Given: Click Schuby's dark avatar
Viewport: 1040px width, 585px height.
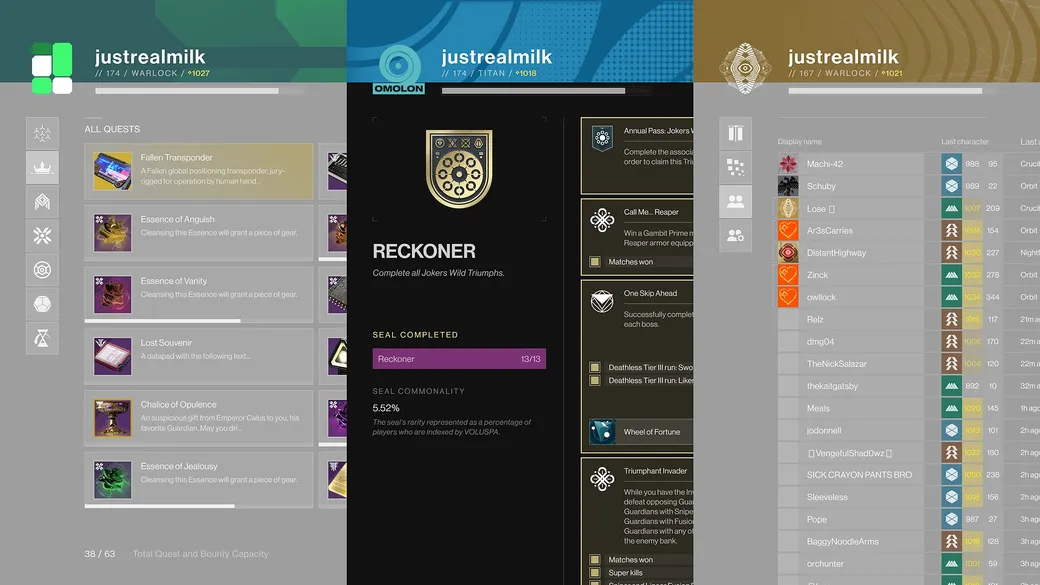Looking at the screenshot, I should pyautogui.click(x=788, y=186).
